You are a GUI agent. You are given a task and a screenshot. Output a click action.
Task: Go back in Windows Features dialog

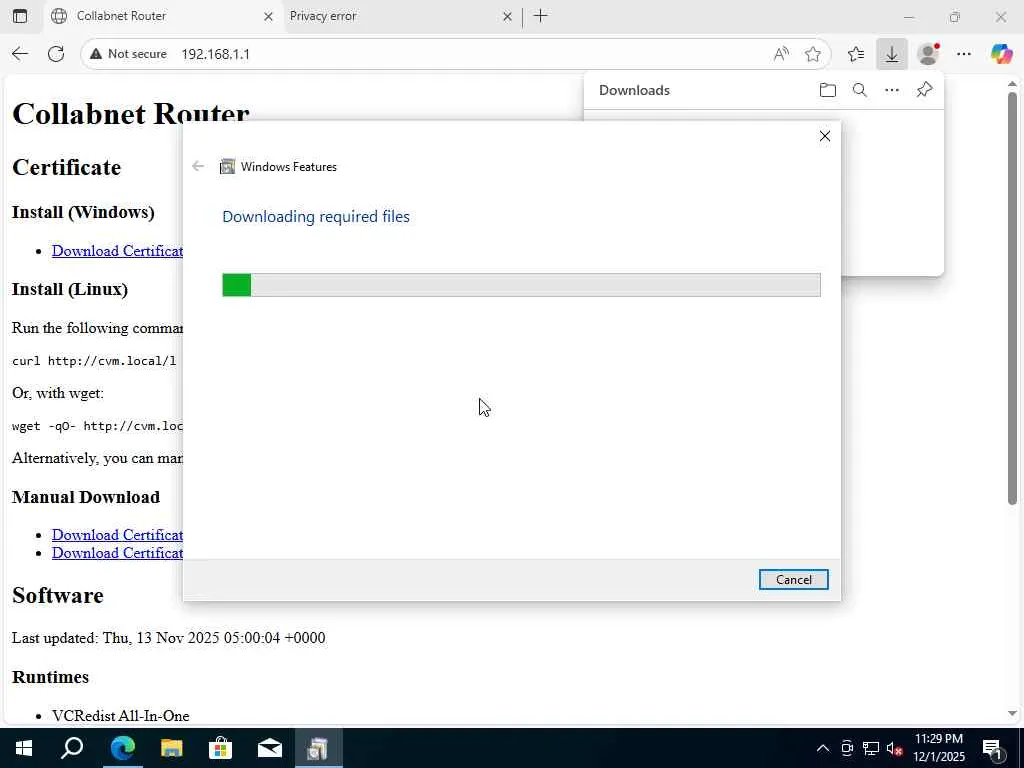(198, 167)
